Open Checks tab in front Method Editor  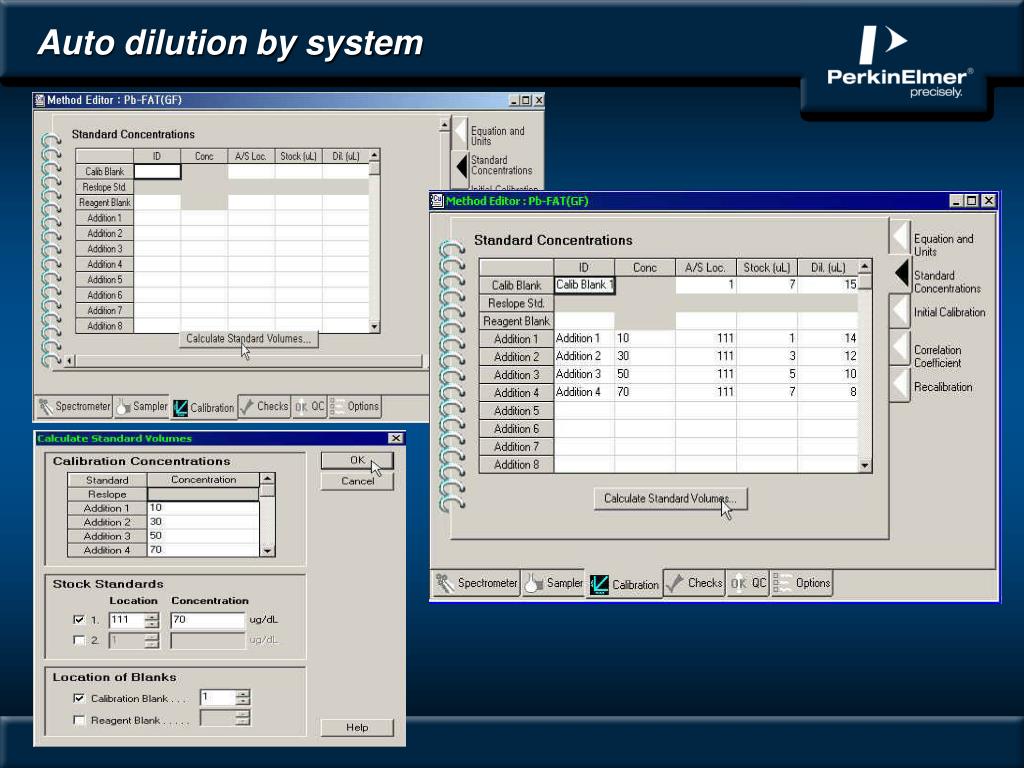694,583
